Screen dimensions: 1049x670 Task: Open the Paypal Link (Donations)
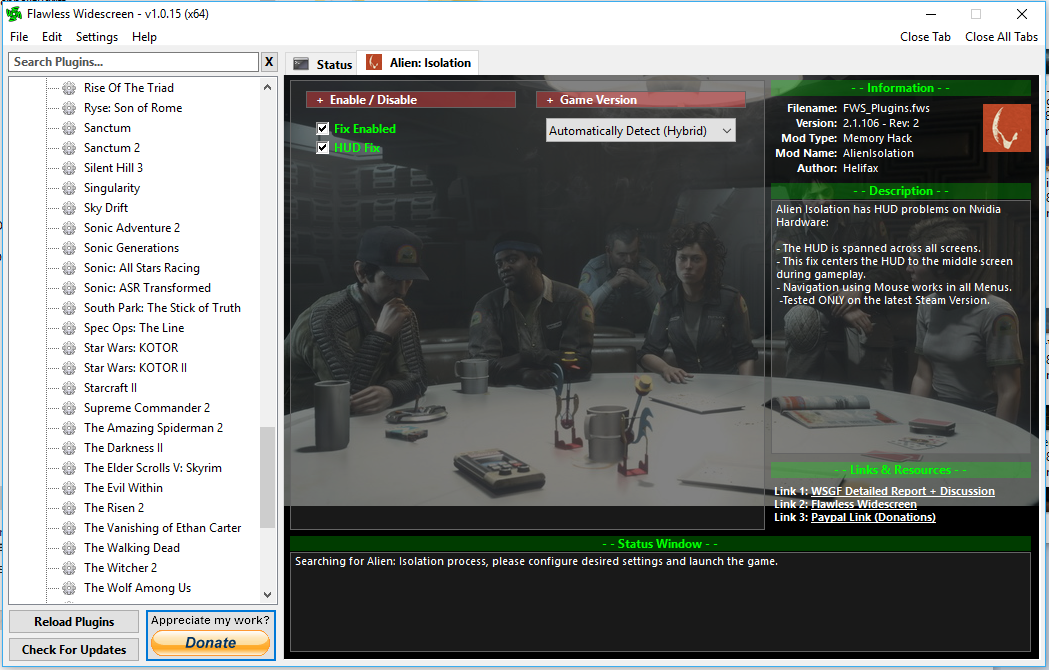(x=873, y=517)
